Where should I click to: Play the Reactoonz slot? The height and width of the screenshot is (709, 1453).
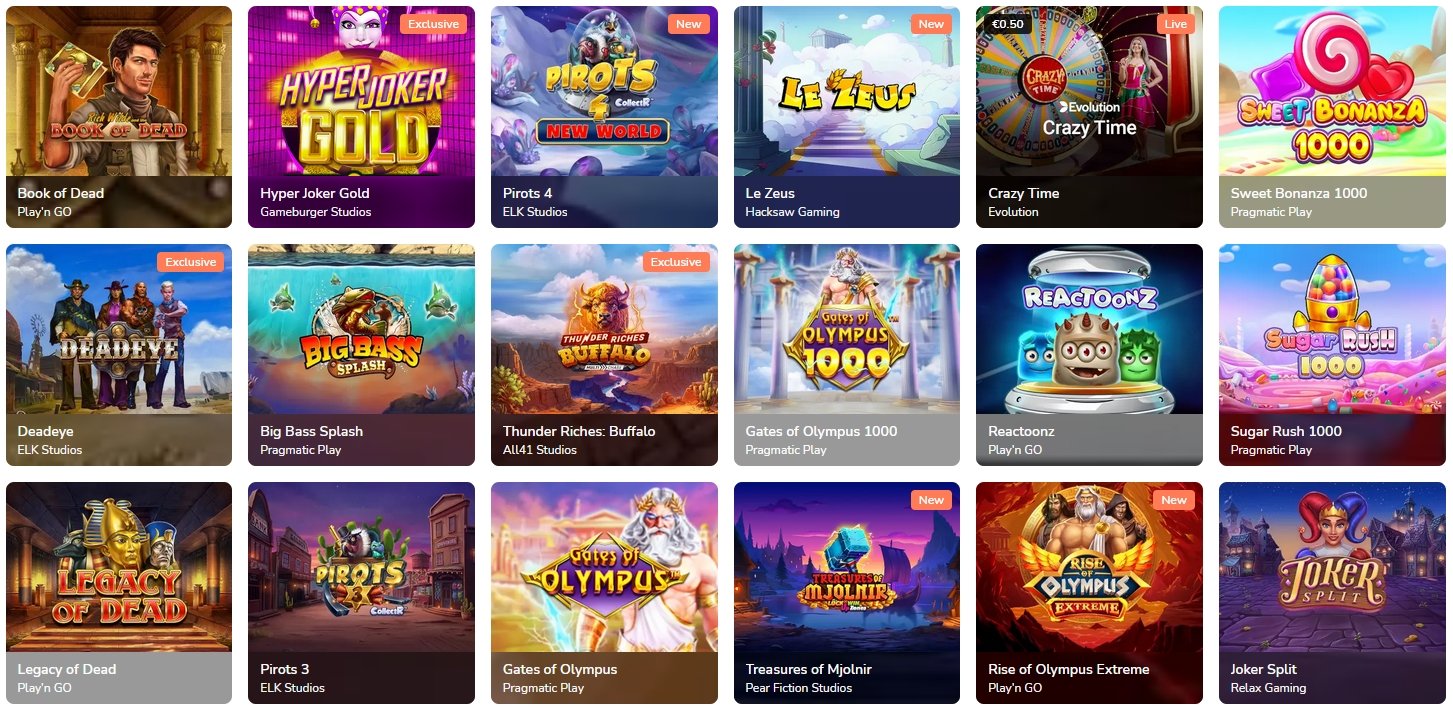(1089, 355)
